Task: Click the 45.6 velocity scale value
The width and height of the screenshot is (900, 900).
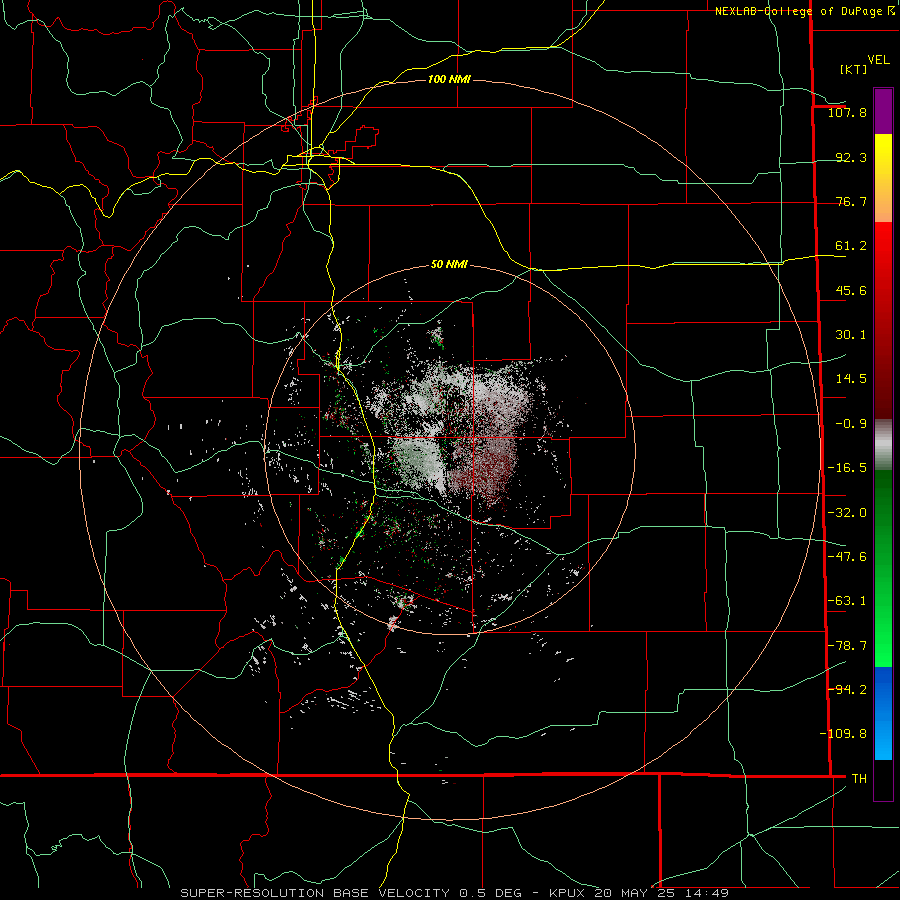Action: tap(851, 290)
